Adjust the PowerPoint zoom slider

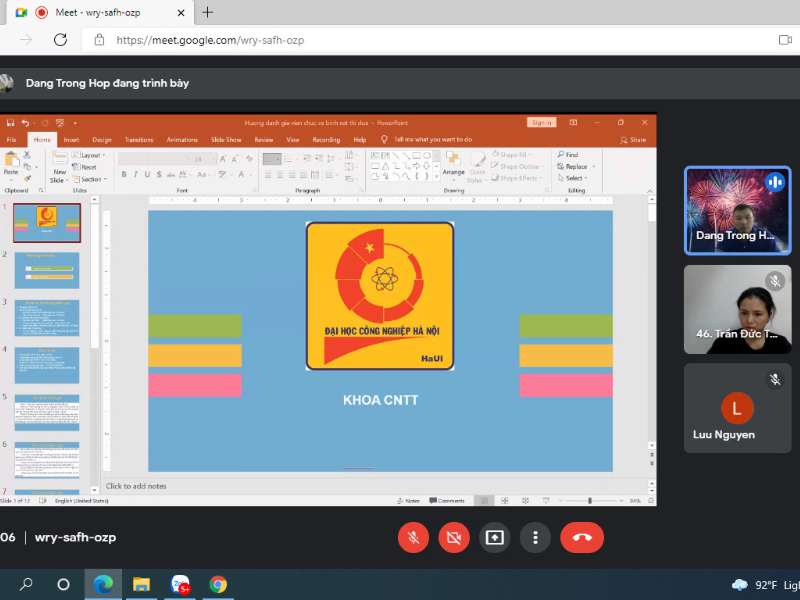(589, 500)
